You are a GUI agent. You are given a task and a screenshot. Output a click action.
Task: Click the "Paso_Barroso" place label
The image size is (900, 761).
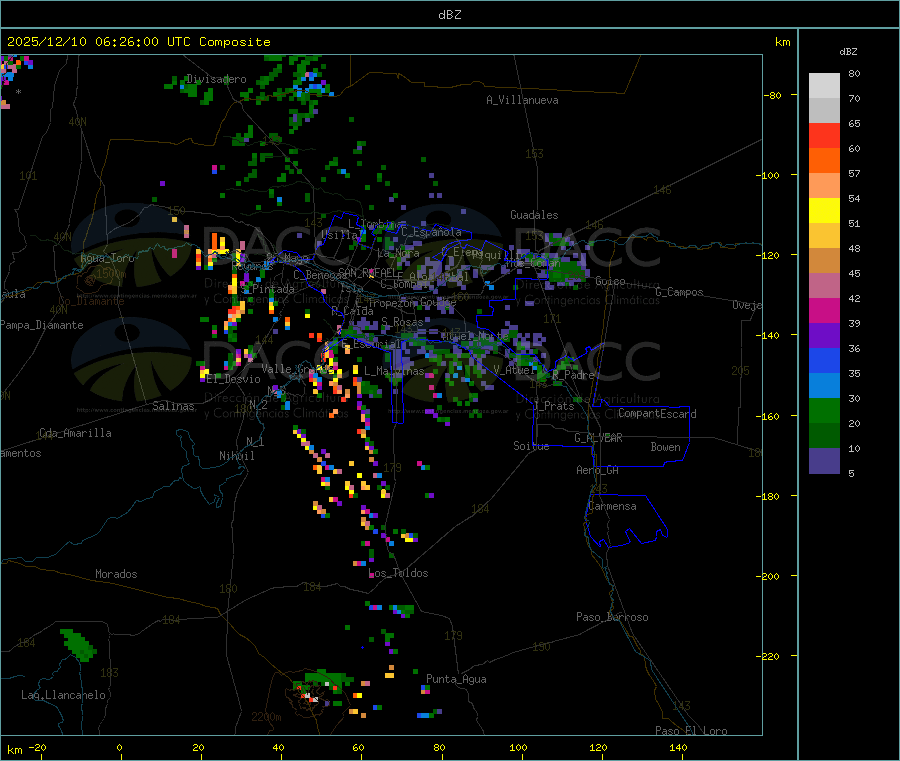point(612,617)
